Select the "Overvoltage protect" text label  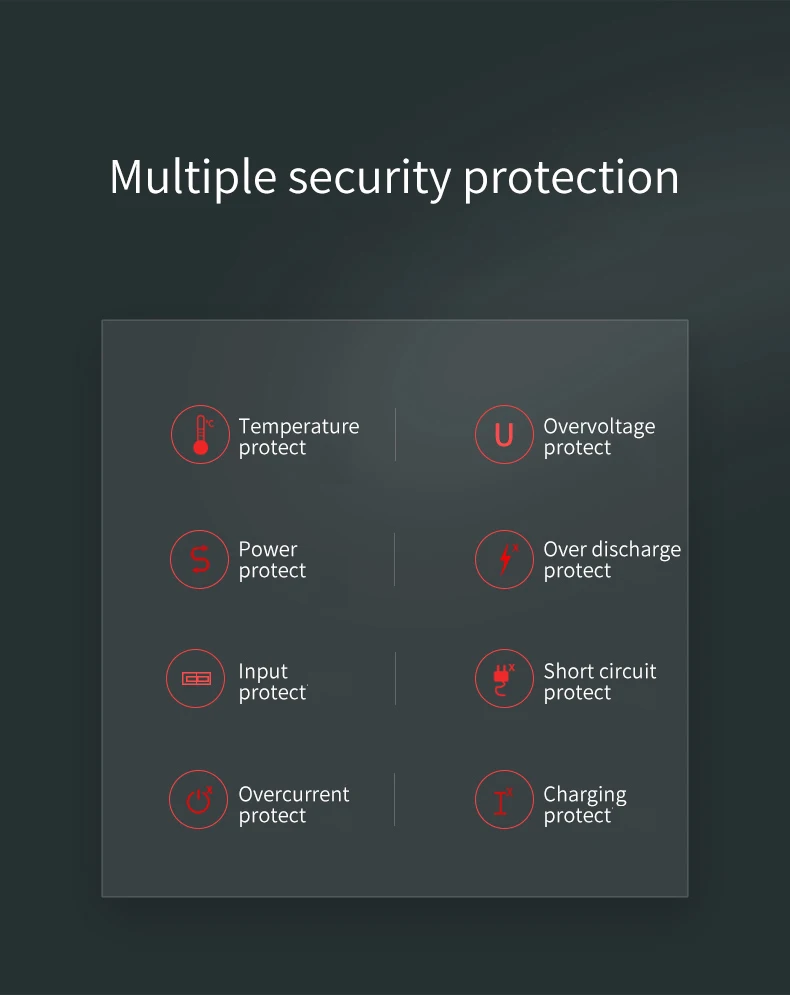[599, 437]
